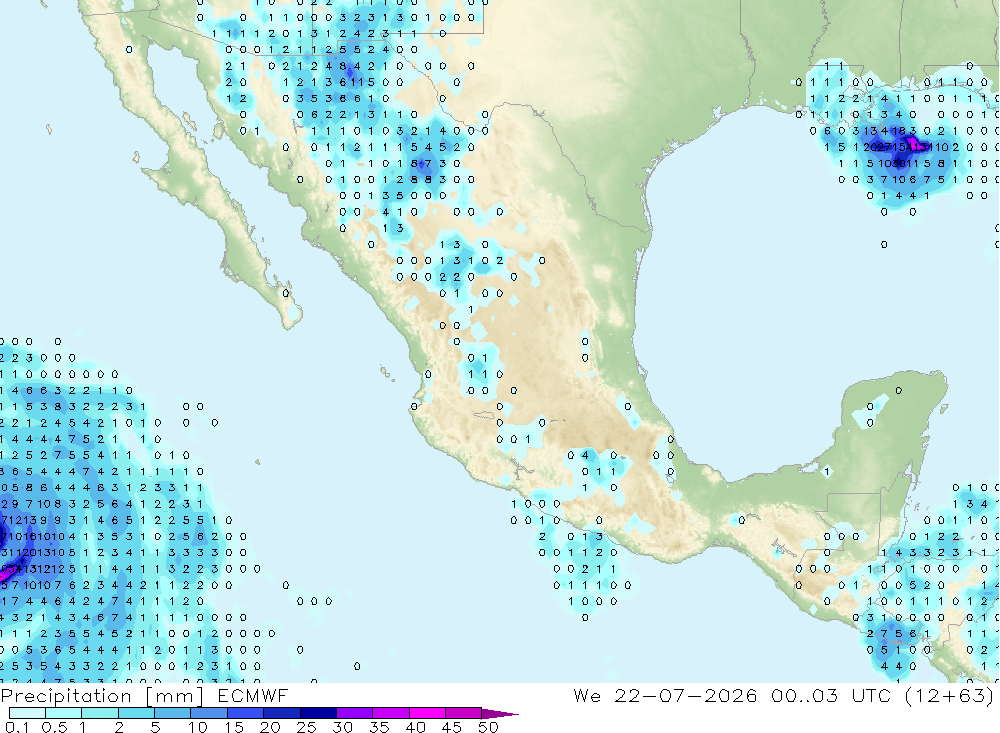Click the "[mm]" unit label
Screen dimensions: 1000x733
pyautogui.click(x=175, y=696)
